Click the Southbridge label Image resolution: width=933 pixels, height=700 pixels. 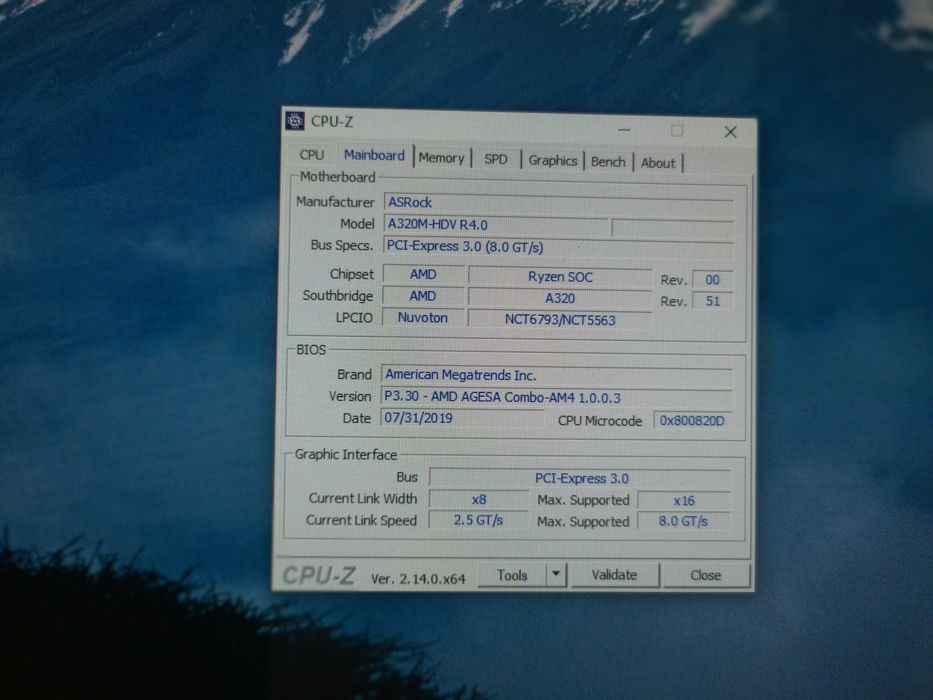point(338,295)
